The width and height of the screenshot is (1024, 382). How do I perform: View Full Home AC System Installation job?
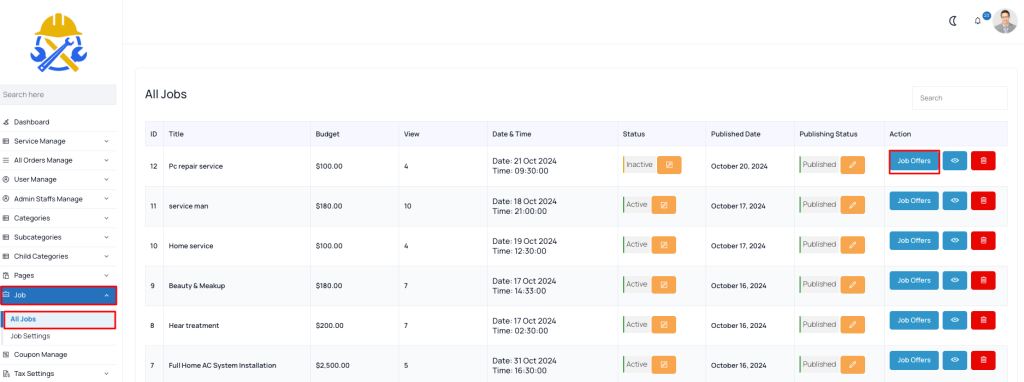[954, 360]
